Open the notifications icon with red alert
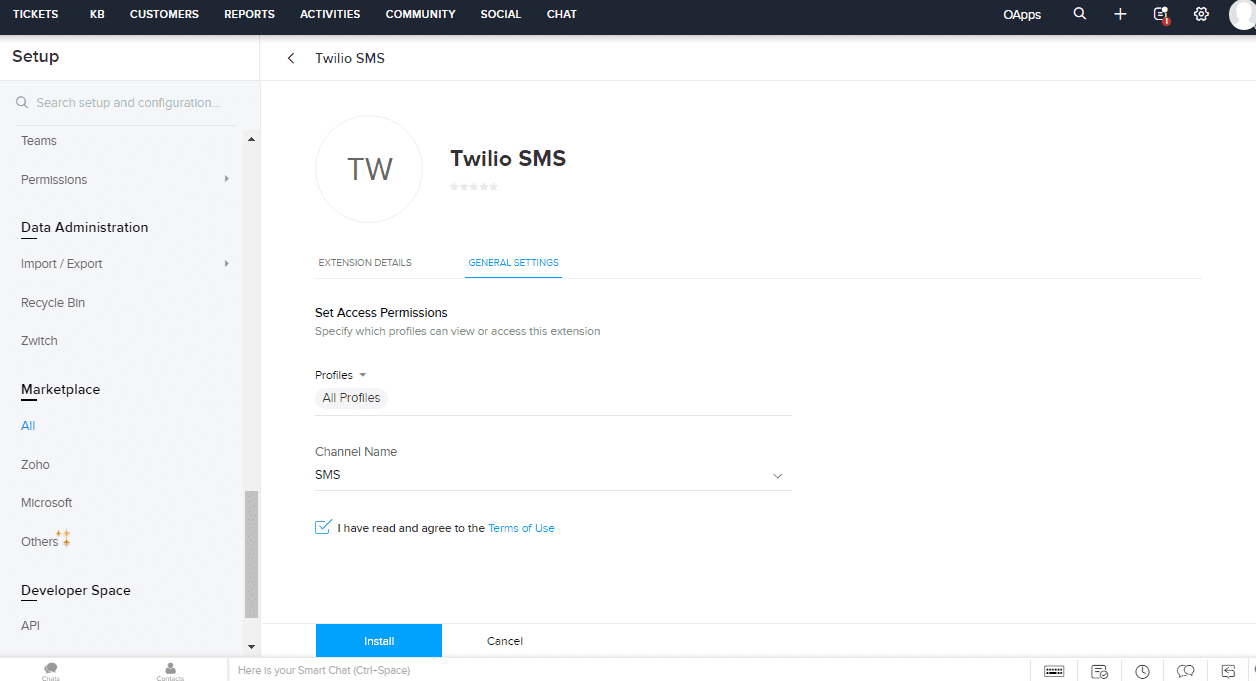Screen dimensions: 1256x681 [x=1161, y=15]
